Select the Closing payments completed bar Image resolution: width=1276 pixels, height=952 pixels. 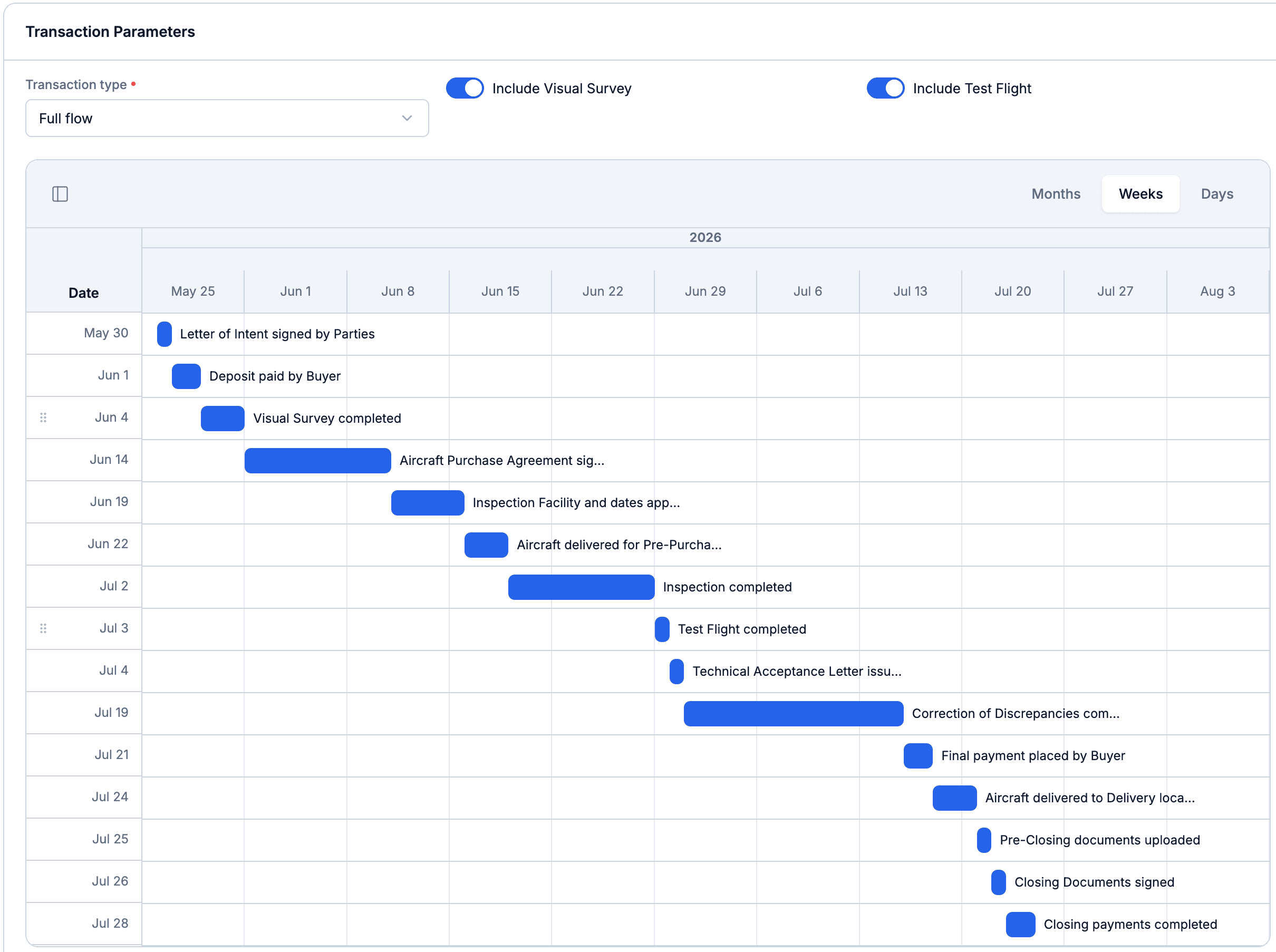[x=1020, y=925]
